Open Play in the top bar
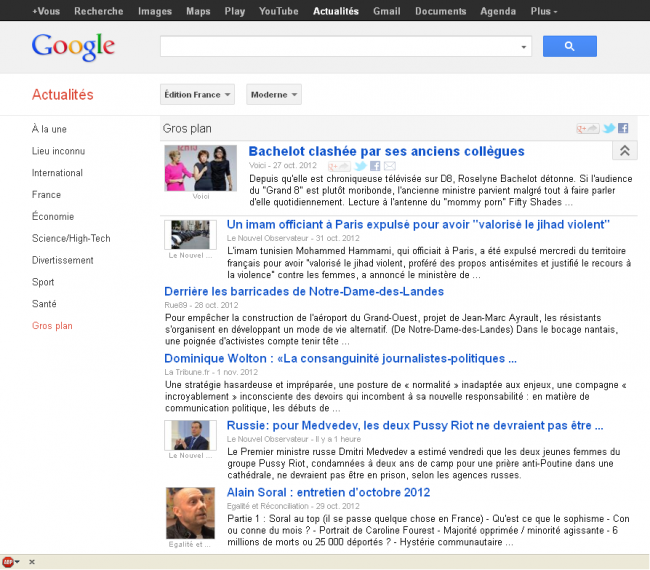This screenshot has height=570, width=650. tap(235, 11)
